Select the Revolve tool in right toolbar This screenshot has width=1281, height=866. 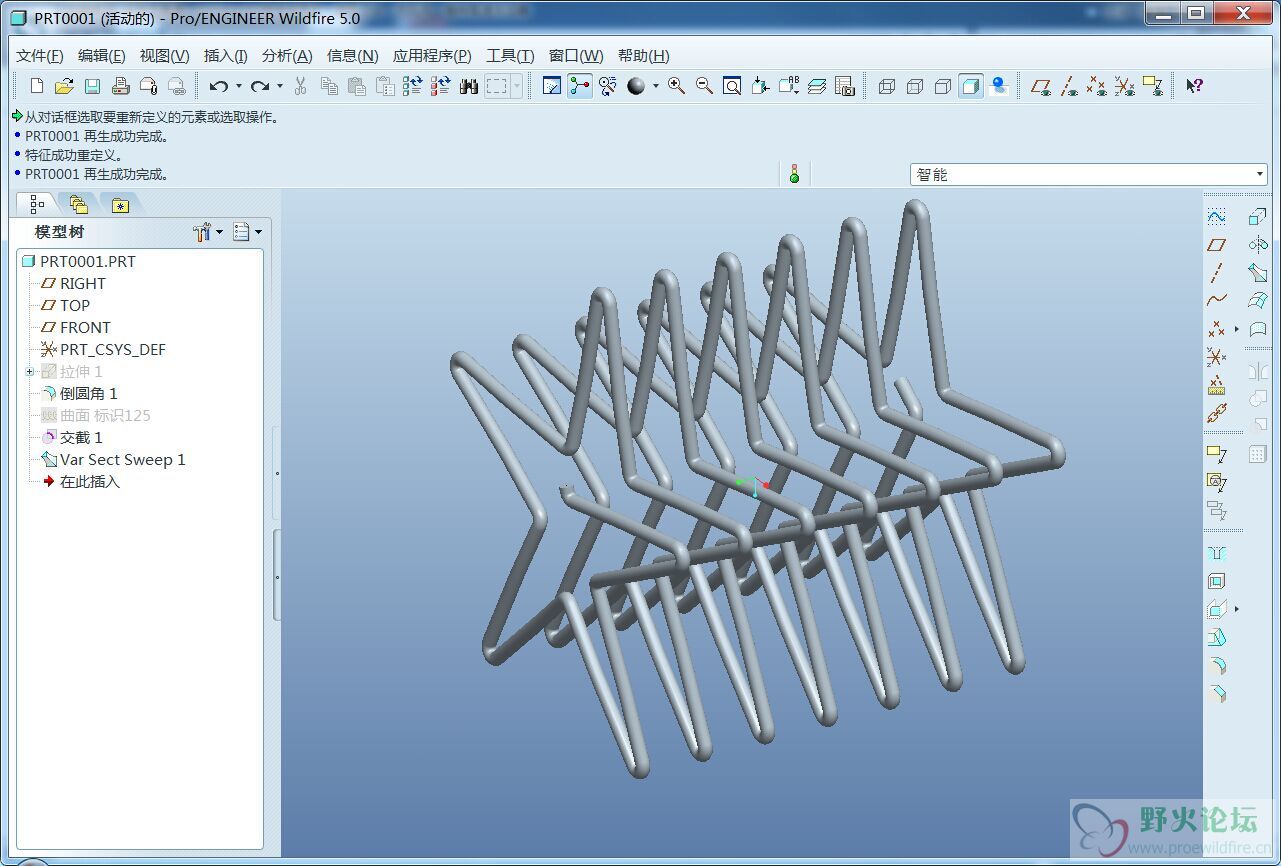pyautogui.click(x=1258, y=244)
